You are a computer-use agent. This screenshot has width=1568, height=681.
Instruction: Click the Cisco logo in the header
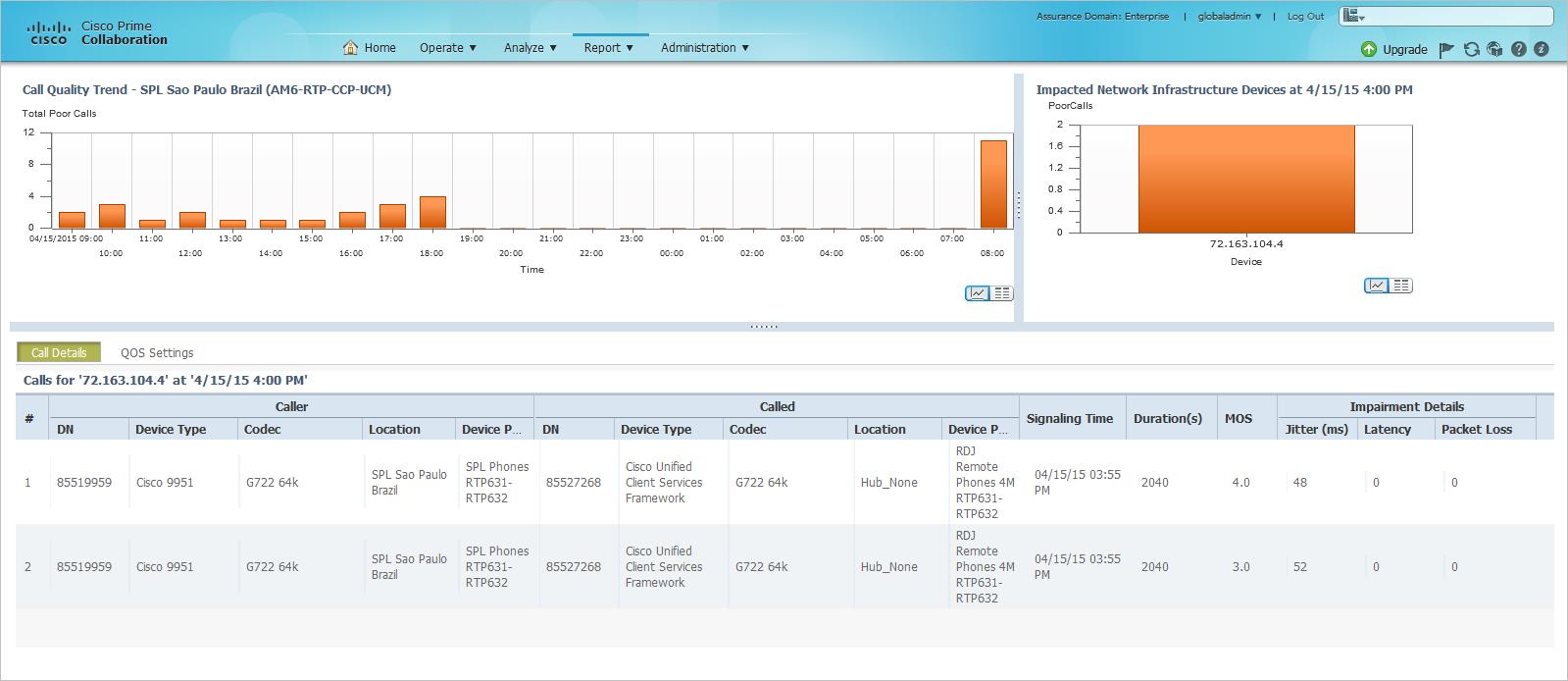click(48, 33)
